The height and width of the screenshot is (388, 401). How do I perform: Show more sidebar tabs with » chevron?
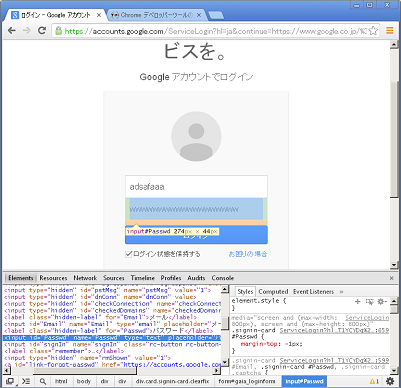click(x=341, y=292)
